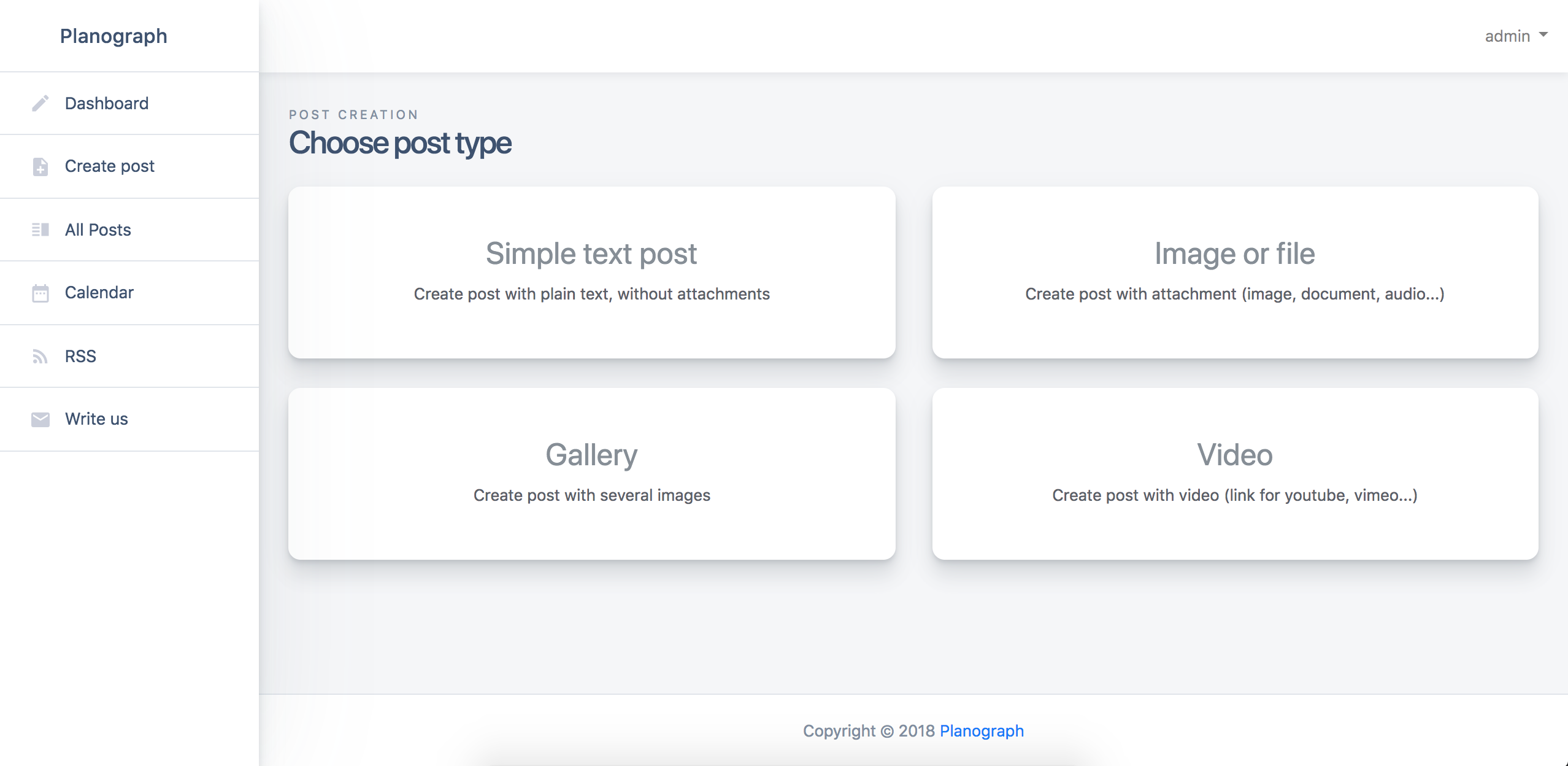
Task: Click the list icon beside All Posts
Action: coord(40,230)
